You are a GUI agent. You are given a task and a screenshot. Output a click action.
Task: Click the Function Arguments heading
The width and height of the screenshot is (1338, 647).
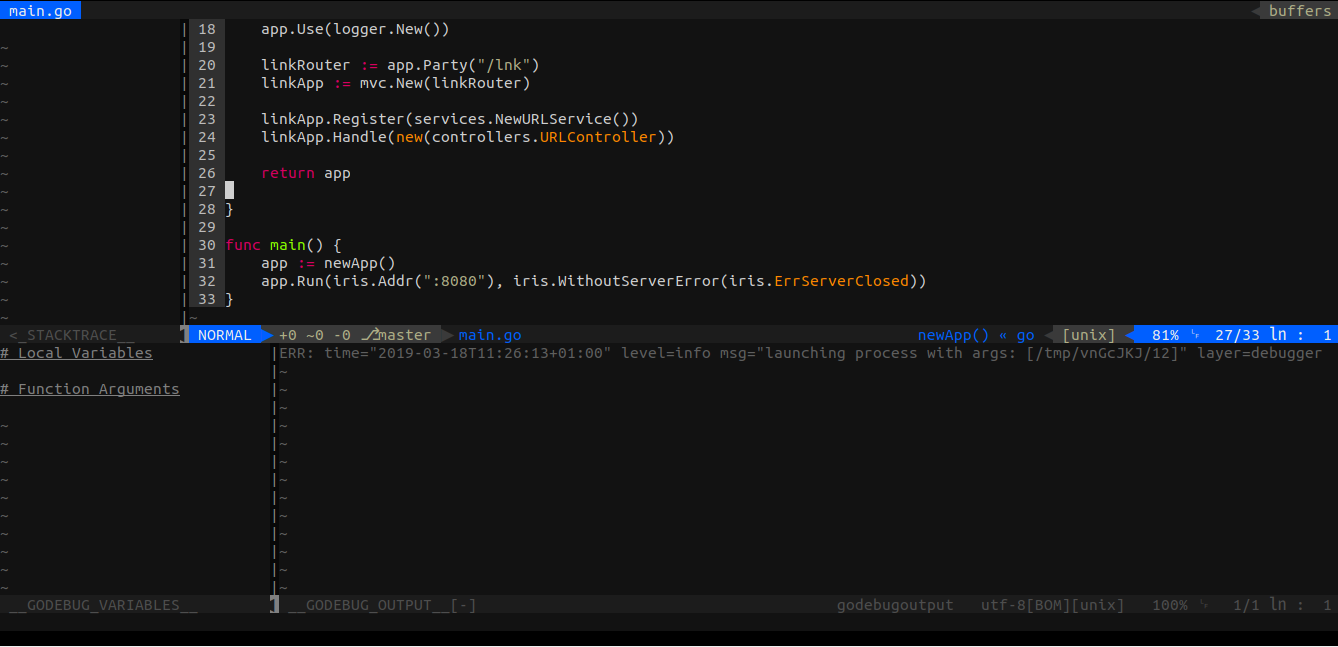click(90, 389)
